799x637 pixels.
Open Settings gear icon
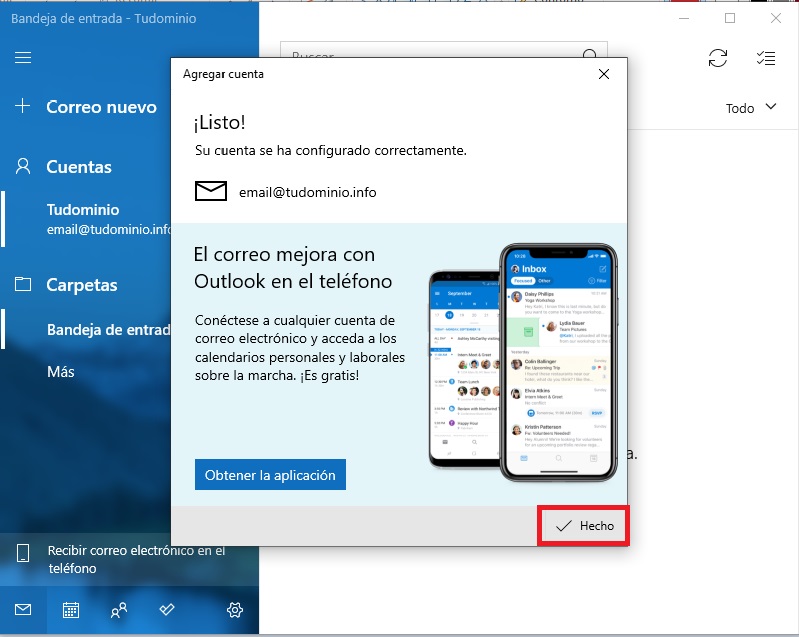click(x=234, y=610)
